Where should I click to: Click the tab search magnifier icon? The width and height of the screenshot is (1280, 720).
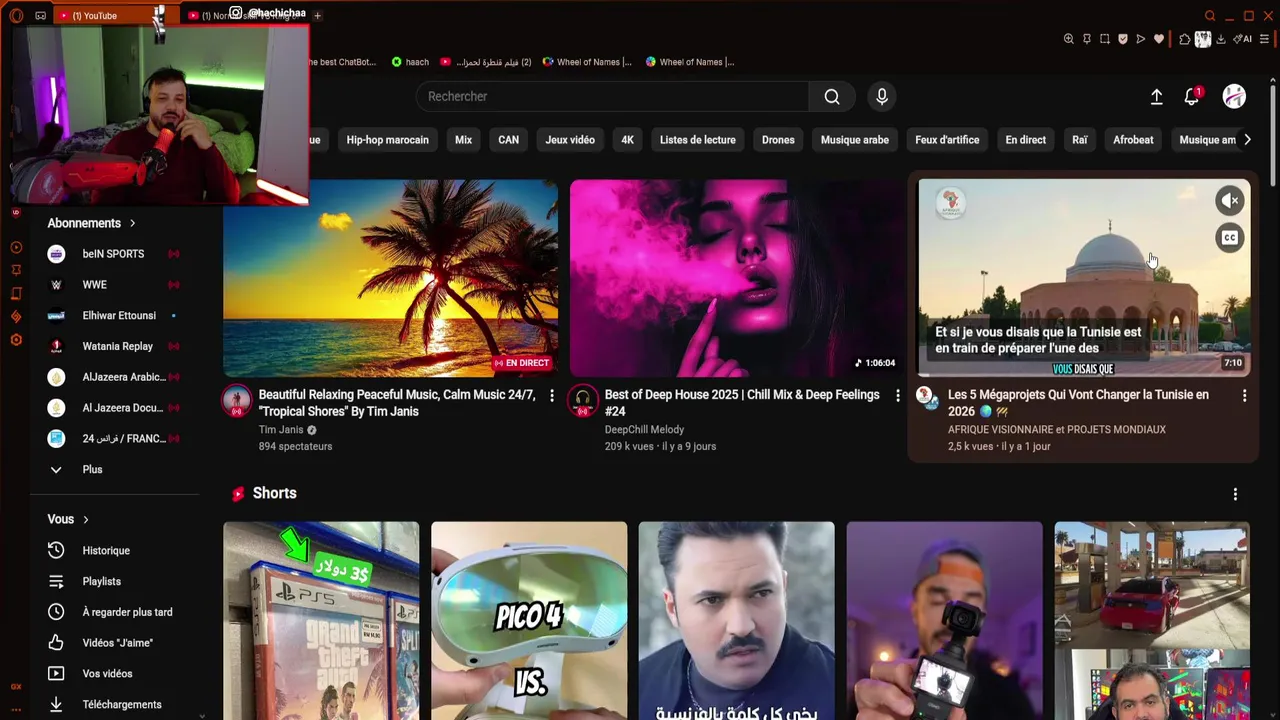click(x=1210, y=16)
